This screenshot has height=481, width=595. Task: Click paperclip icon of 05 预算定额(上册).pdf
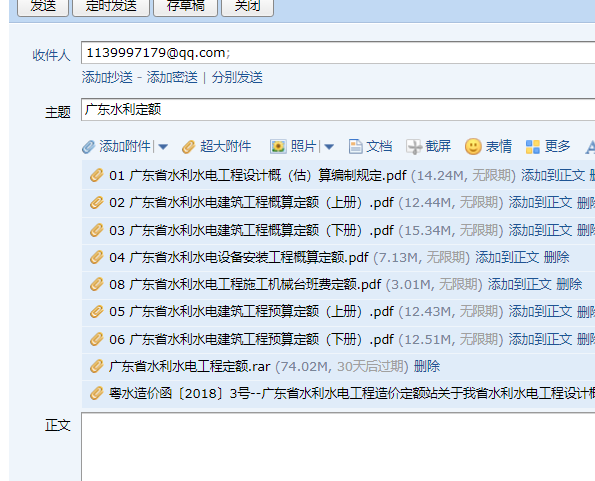coord(97,311)
